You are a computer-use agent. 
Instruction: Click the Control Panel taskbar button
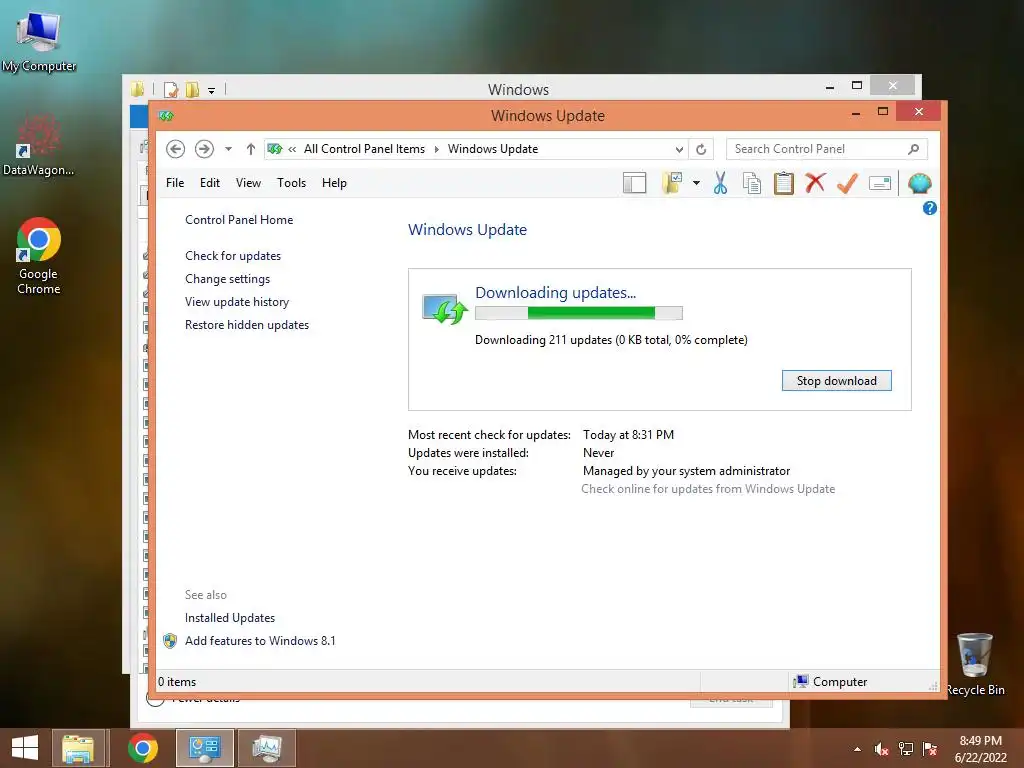pyautogui.click(x=205, y=748)
